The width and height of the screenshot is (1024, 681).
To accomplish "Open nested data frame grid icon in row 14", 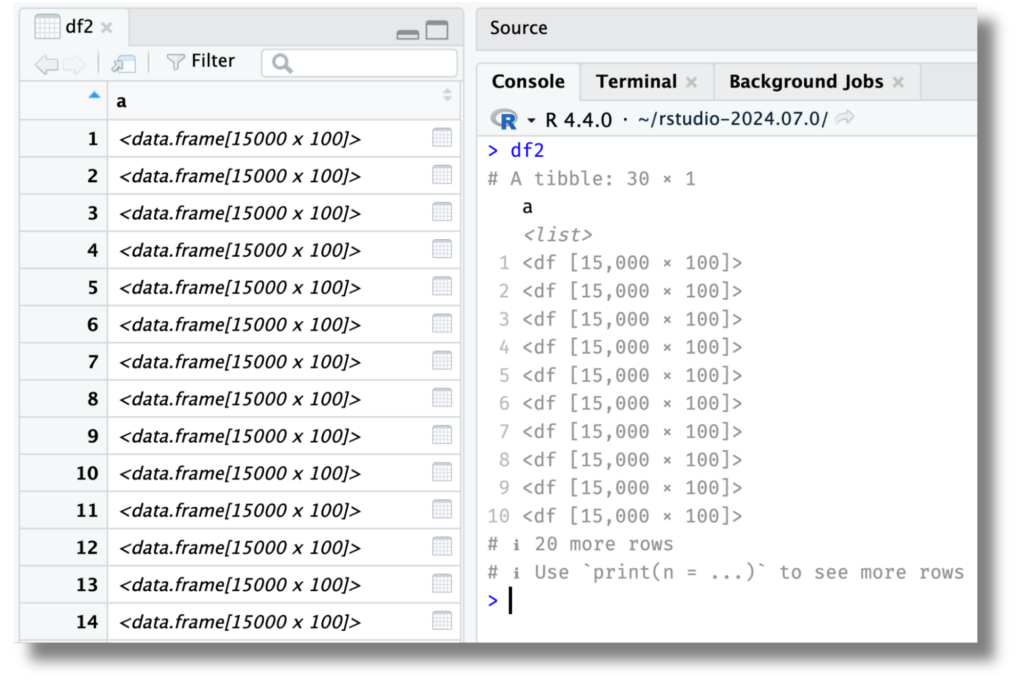I will coord(441,621).
